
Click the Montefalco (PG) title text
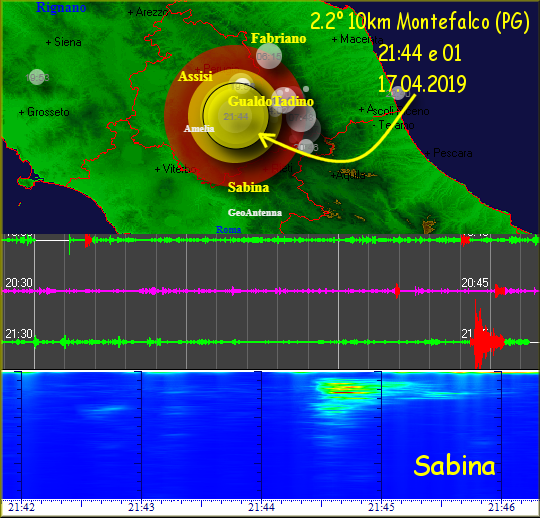(463, 22)
